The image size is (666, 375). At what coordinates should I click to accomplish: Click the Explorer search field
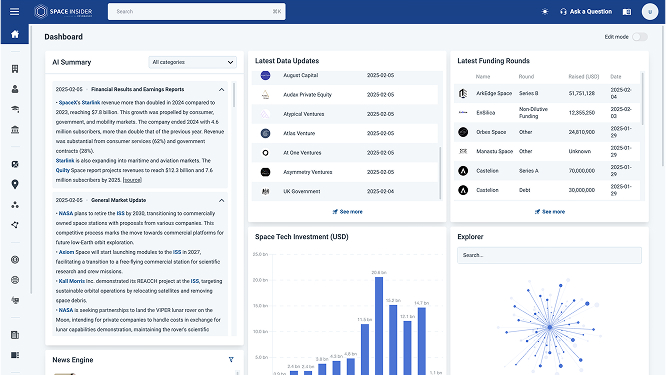pyautogui.click(x=549, y=255)
